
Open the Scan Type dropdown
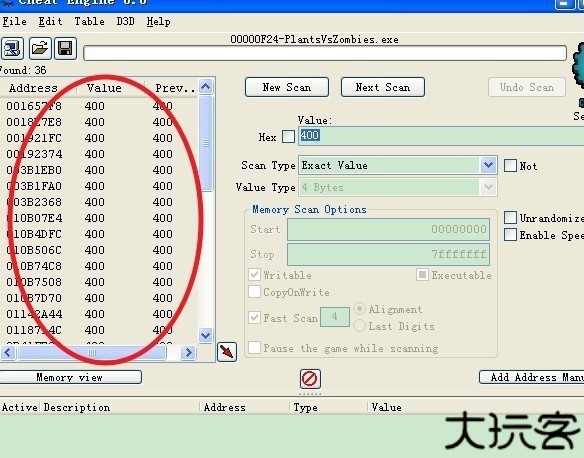click(x=488, y=165)
